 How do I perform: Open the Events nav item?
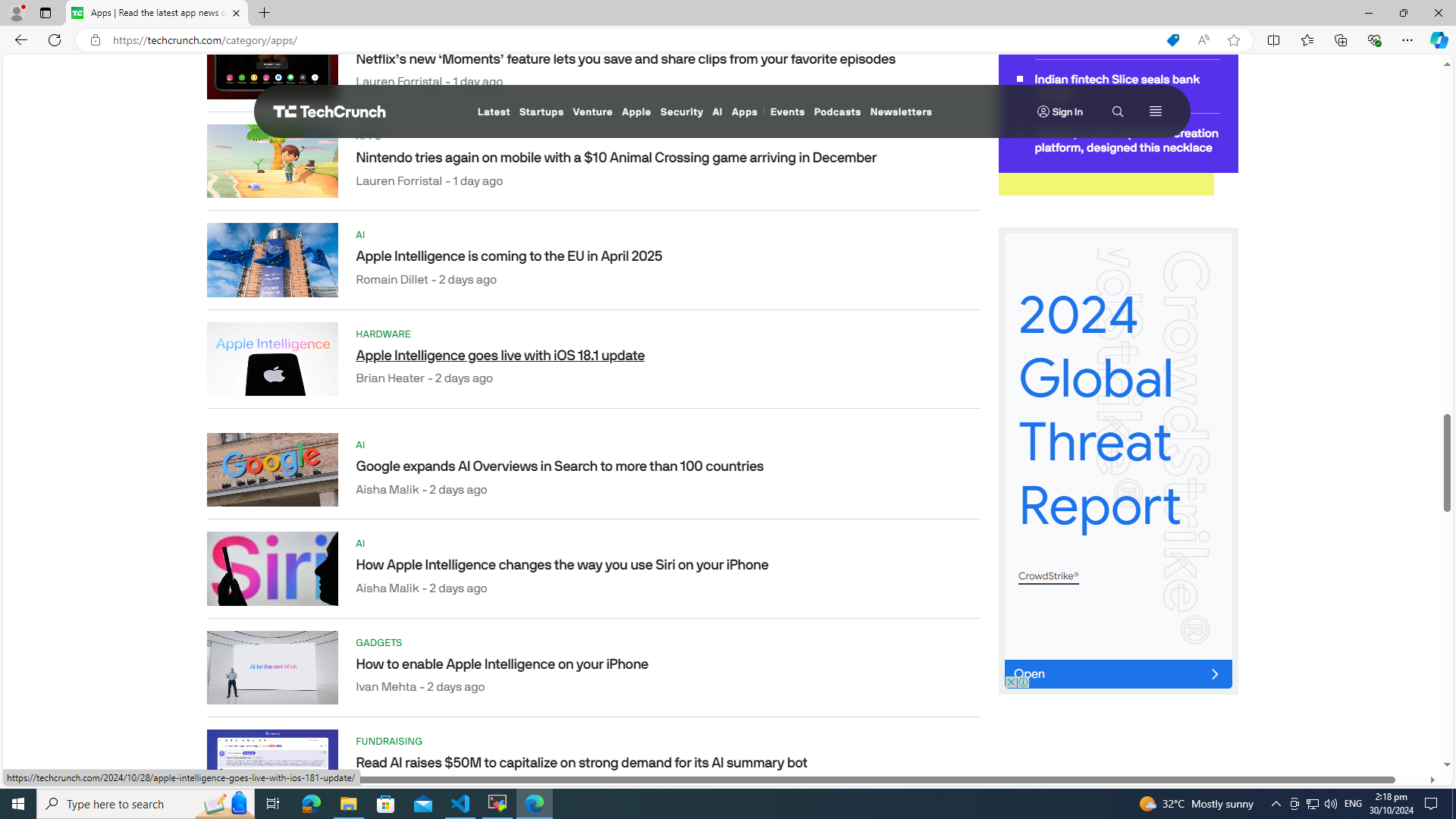(787, 112)
